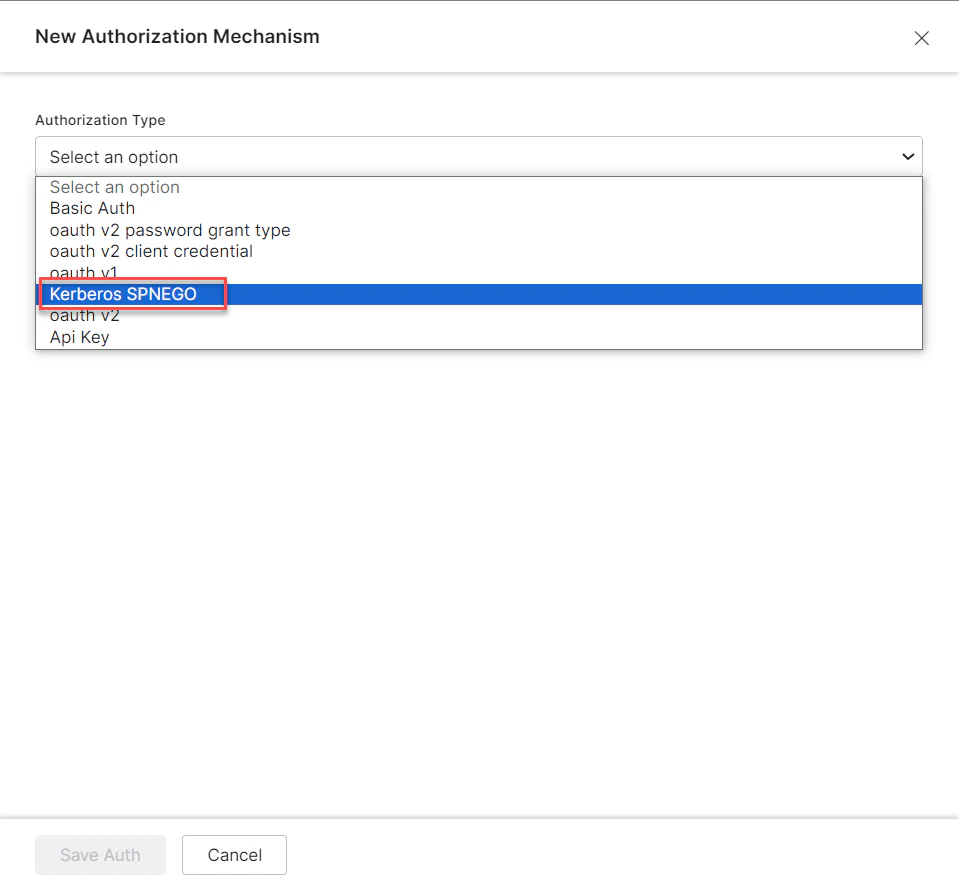The width and height of the screenshot is (959, 890).
Task: Close the New Authorization Mechanism dialog
Action: coord(921,38)
